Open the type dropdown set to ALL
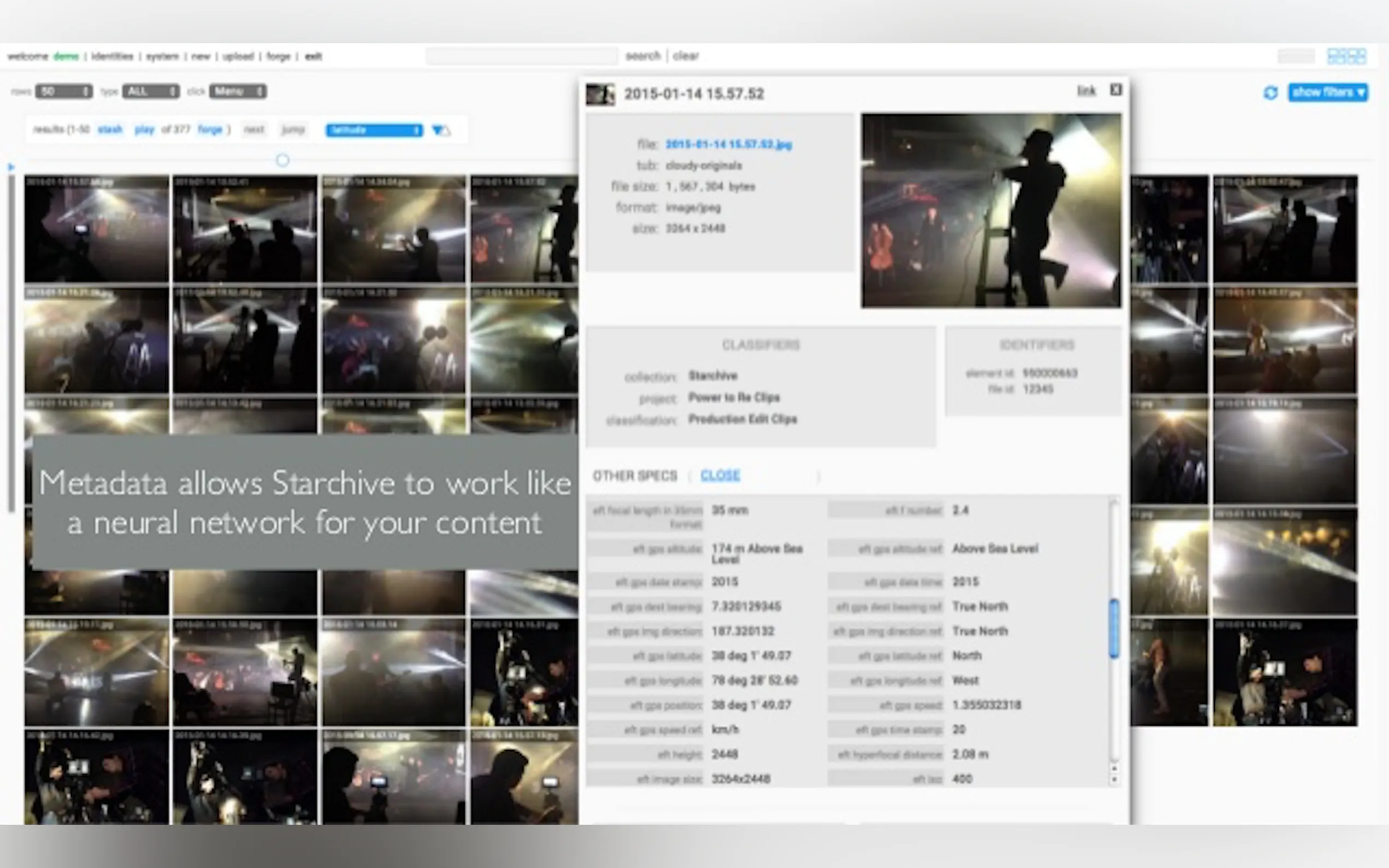 (150, 91)
